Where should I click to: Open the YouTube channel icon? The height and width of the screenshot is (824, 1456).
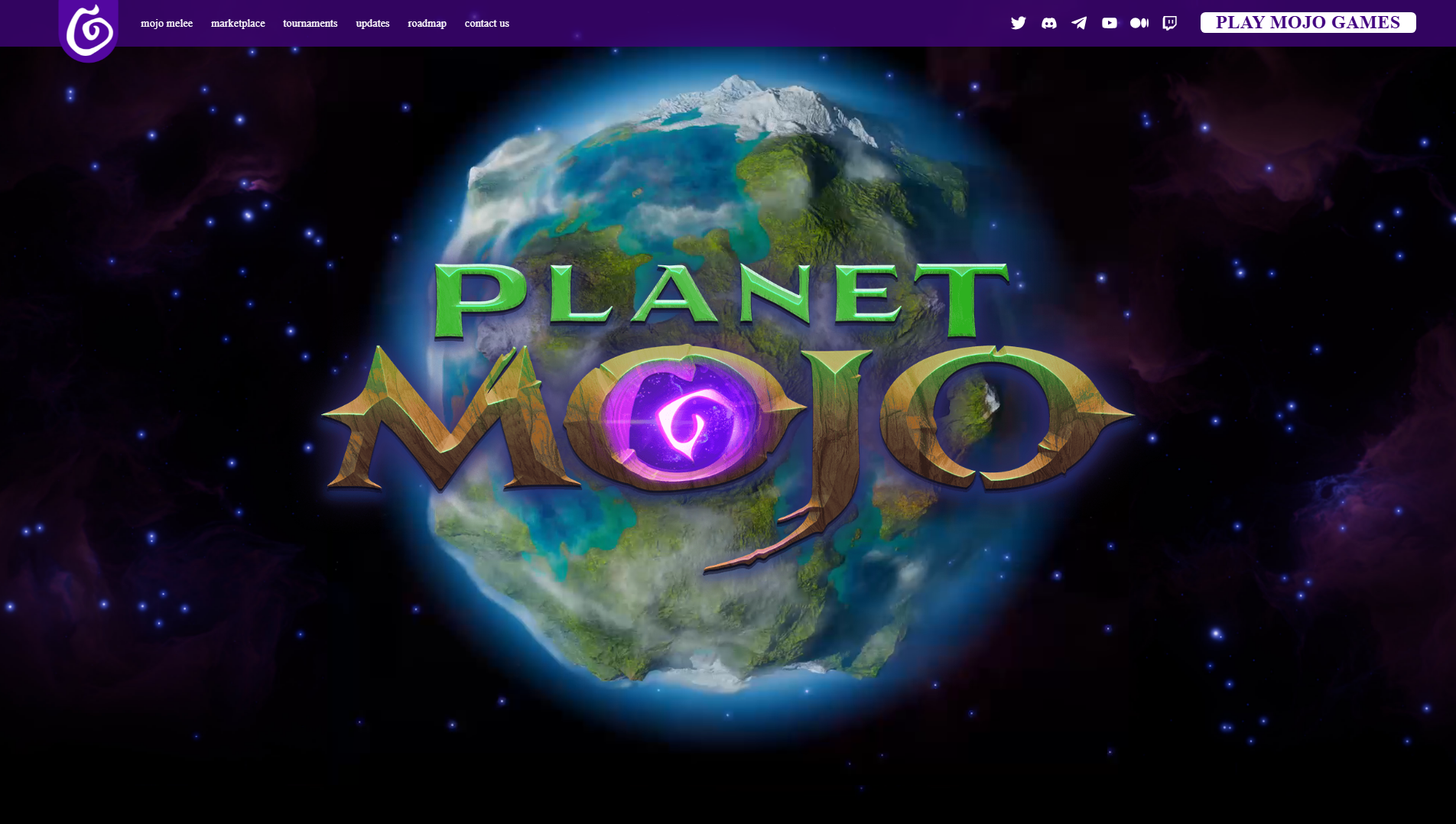(x=1110, y=23)
